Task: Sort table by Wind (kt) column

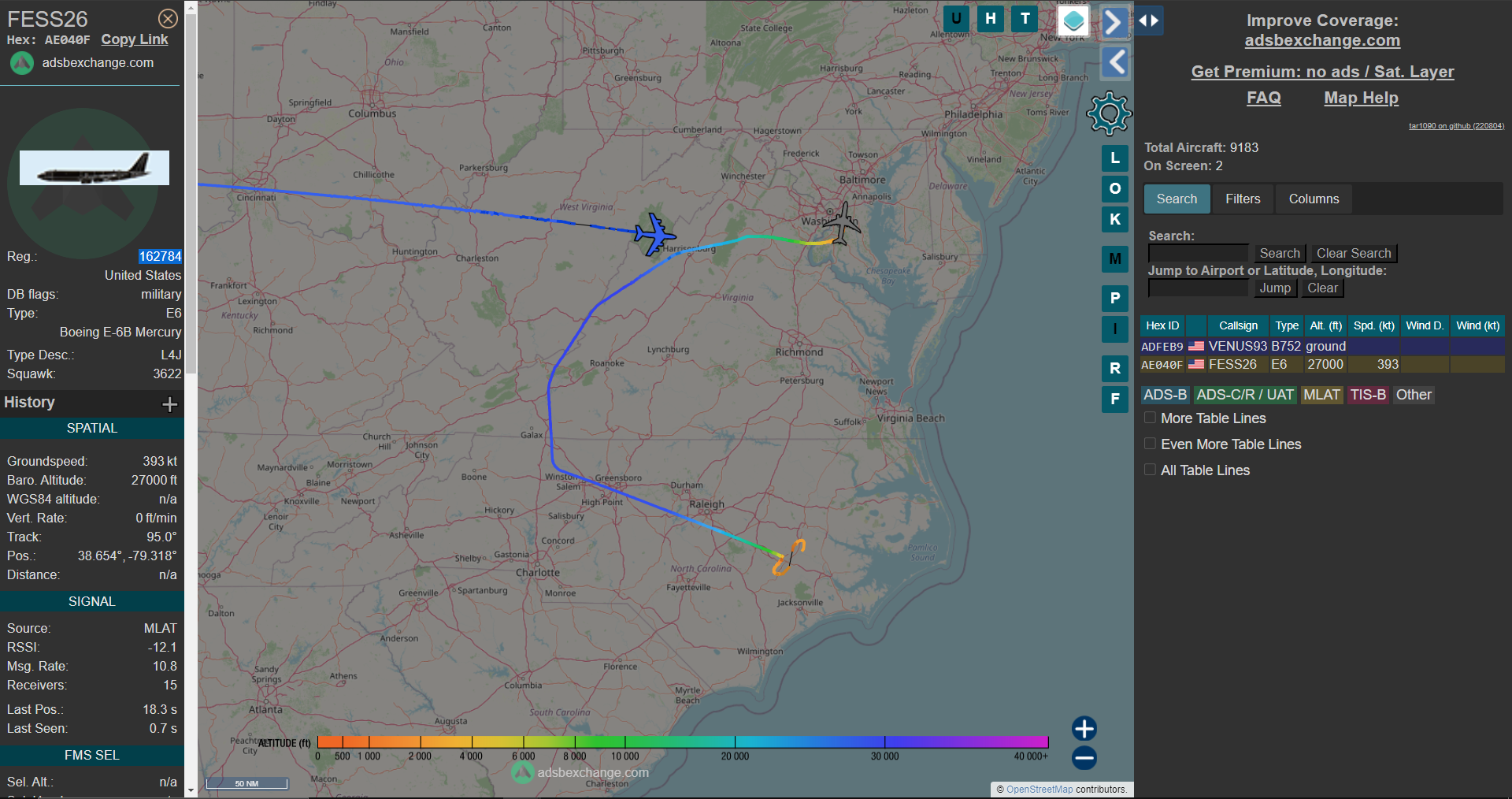Action: point(1478,325)
